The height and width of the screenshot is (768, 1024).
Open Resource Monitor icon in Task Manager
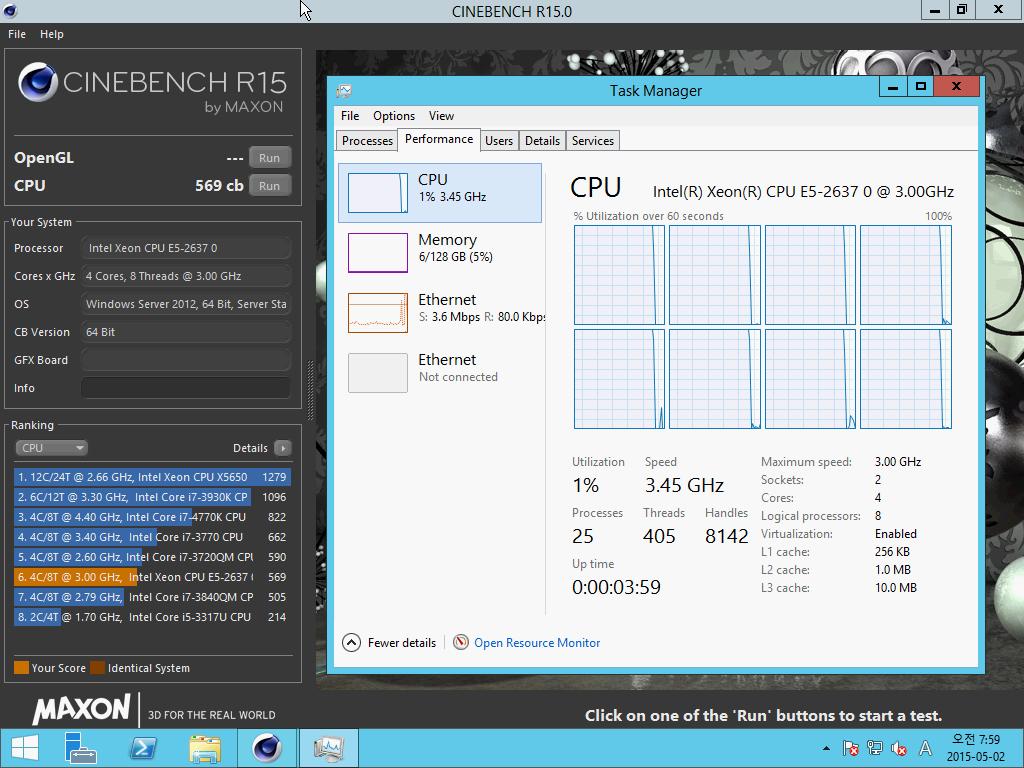pyautogui.click(x=461, y=643)
